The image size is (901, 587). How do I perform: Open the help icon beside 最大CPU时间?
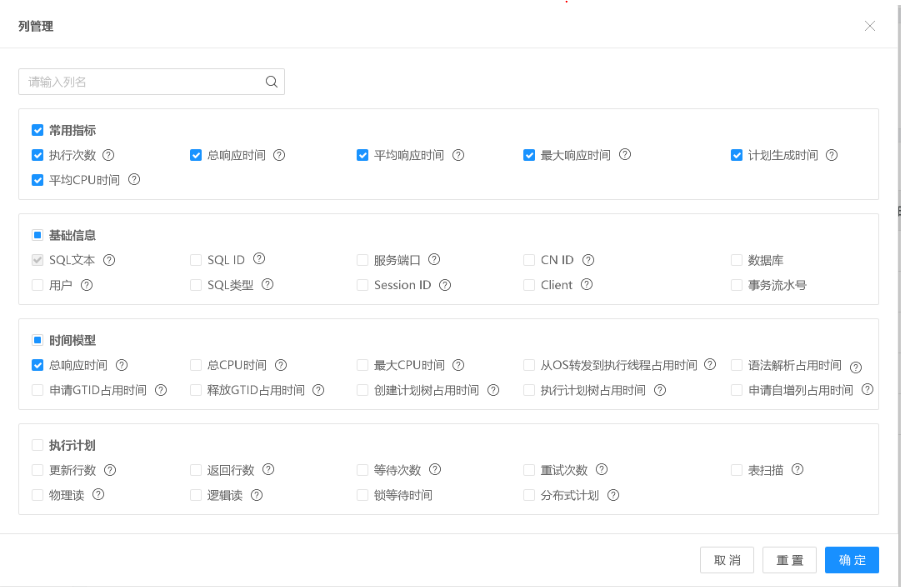click(x=458, y=364)
